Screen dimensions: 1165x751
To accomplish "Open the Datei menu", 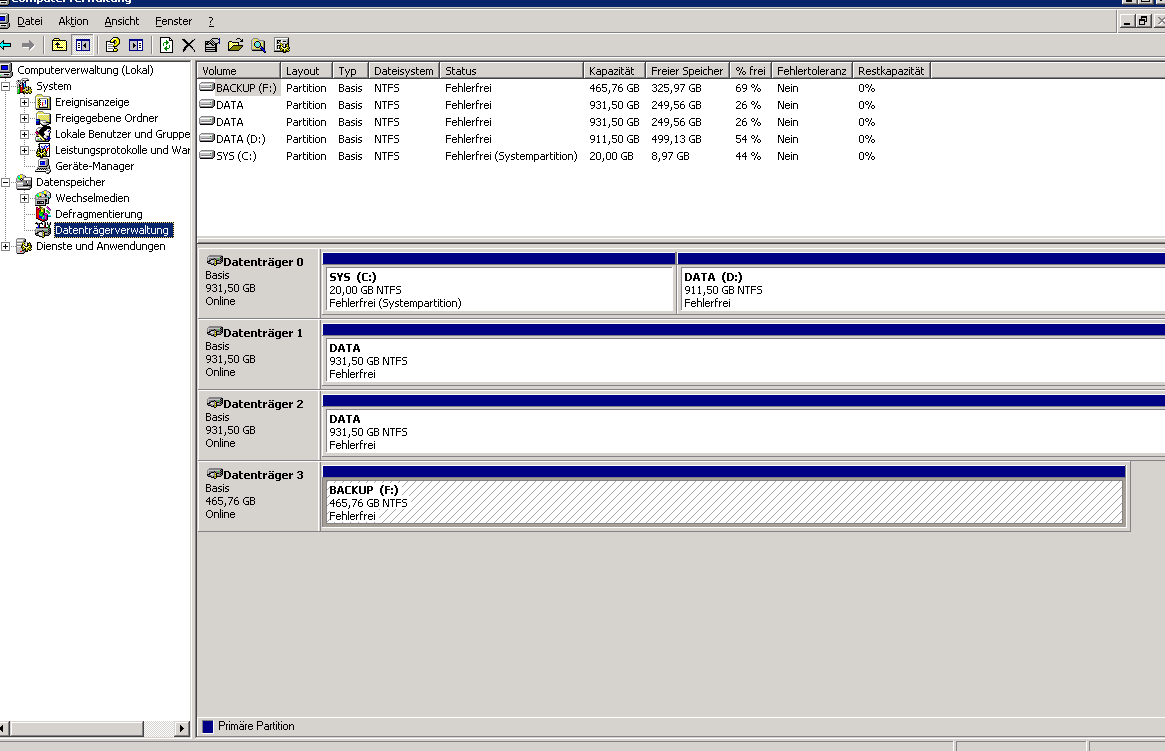I will pyautogui.click(x=30, y=22).
